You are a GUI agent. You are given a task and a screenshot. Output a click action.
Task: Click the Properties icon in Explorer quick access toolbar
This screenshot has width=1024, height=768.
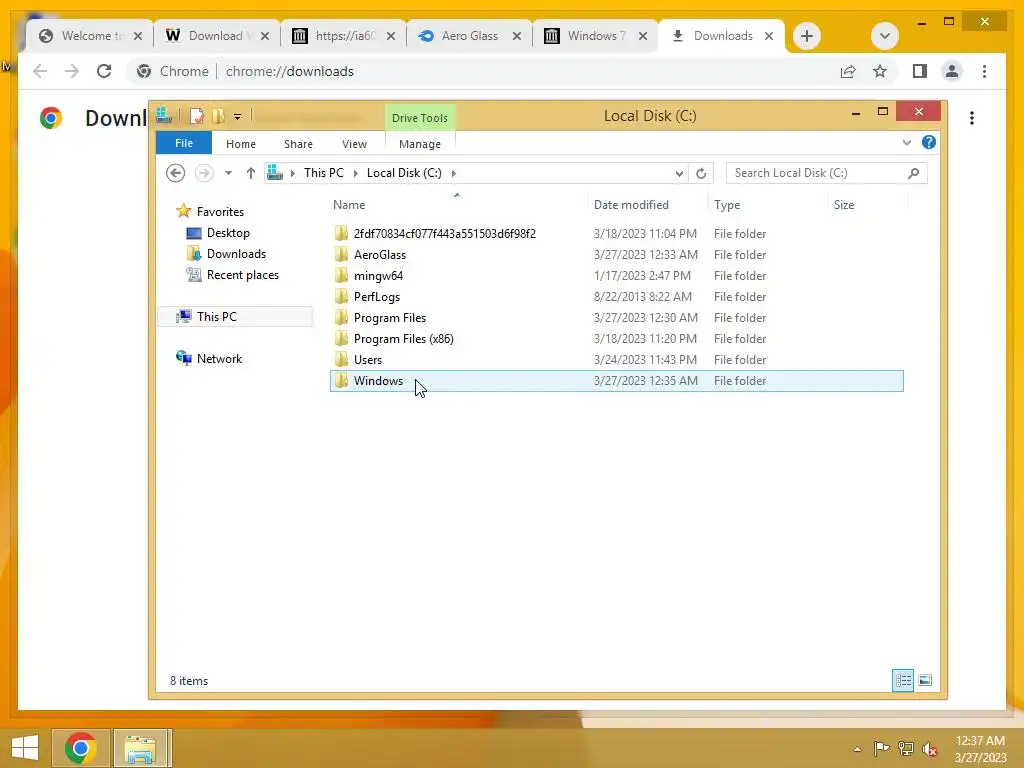coord(197,117)
